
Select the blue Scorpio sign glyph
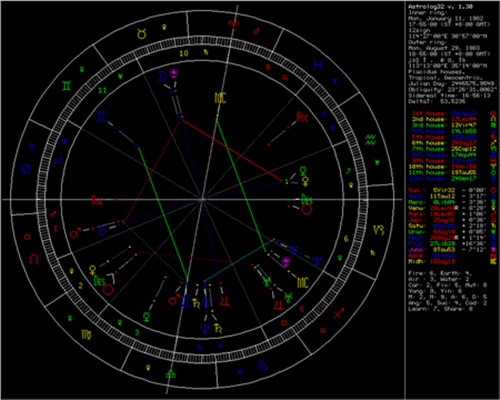pyautogui.click(x=263, y=366)
